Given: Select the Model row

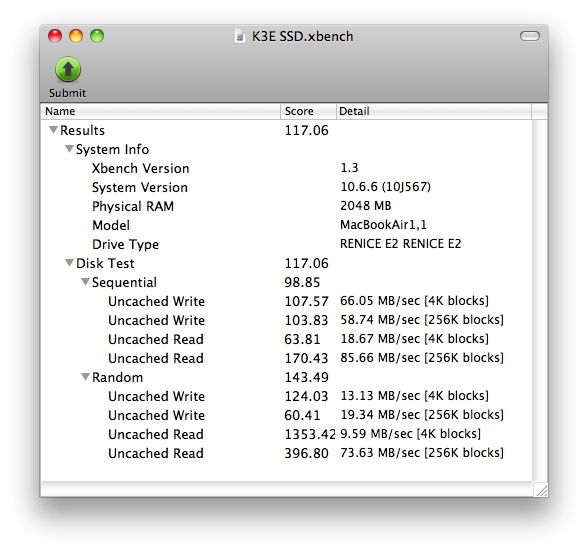Looking at the screenshot, I should [x=286, y=225].
